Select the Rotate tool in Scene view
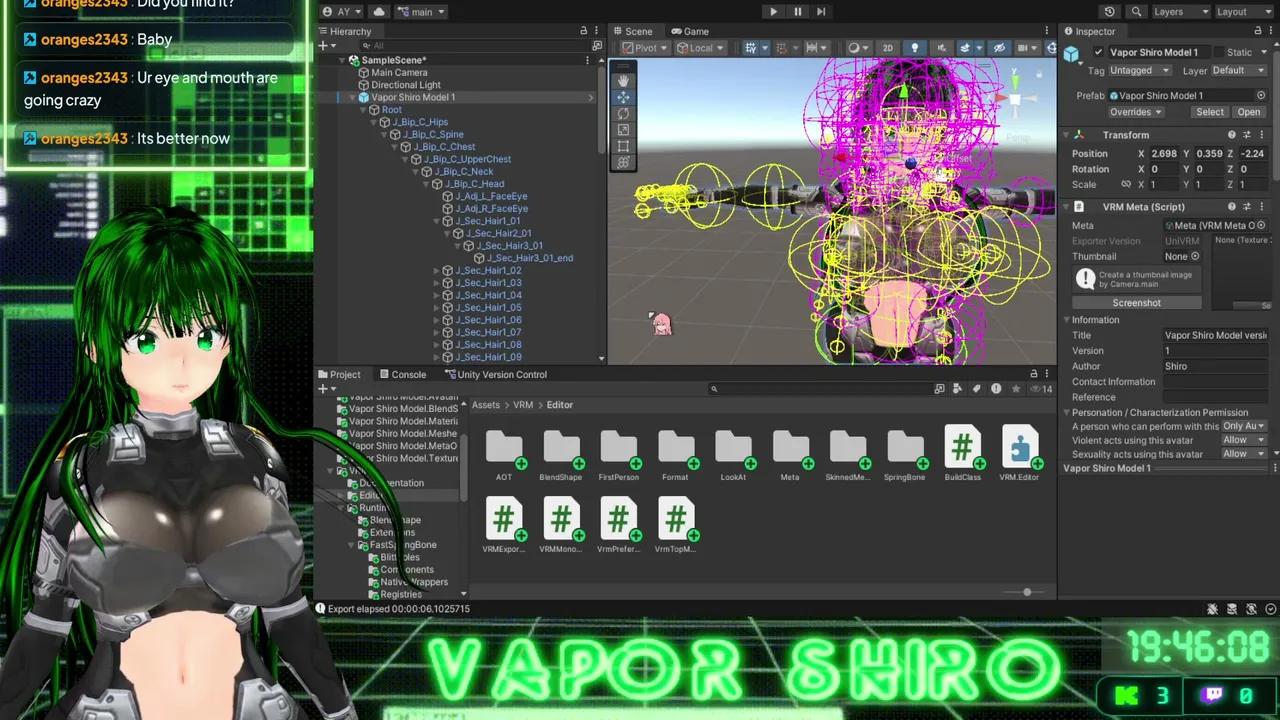1280x720 pixels. pos(623,113)
